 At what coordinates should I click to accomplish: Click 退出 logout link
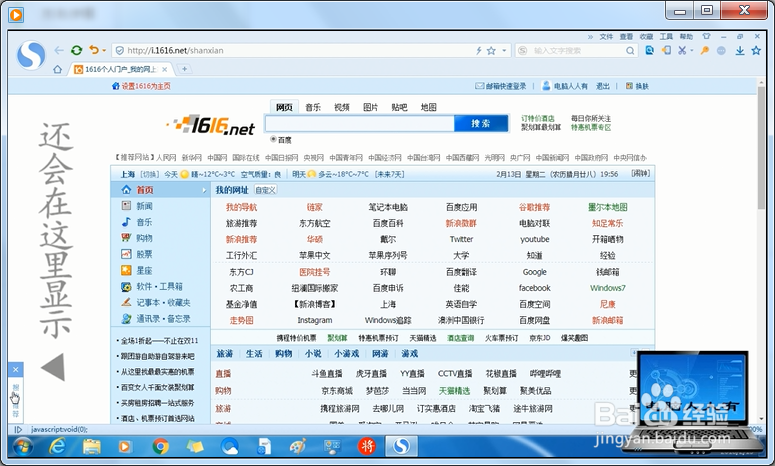click(603, 86)
